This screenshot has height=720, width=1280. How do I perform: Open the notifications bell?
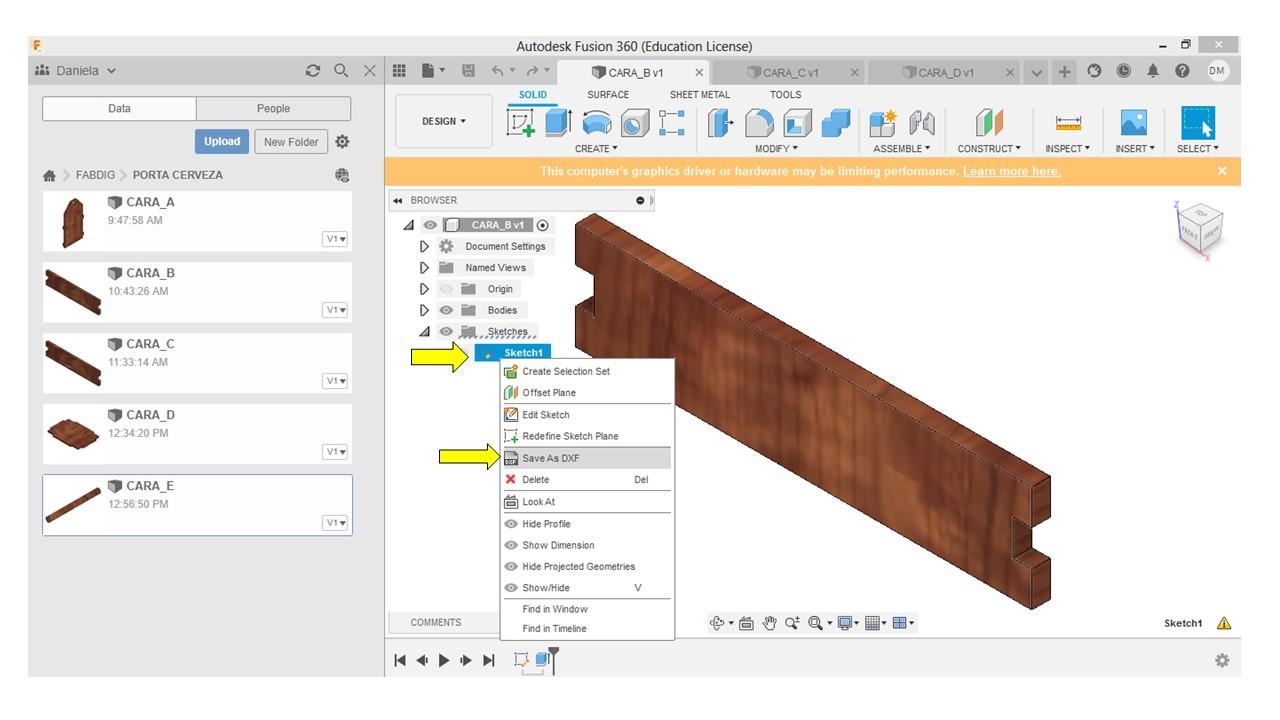(x=1153, y=71)
